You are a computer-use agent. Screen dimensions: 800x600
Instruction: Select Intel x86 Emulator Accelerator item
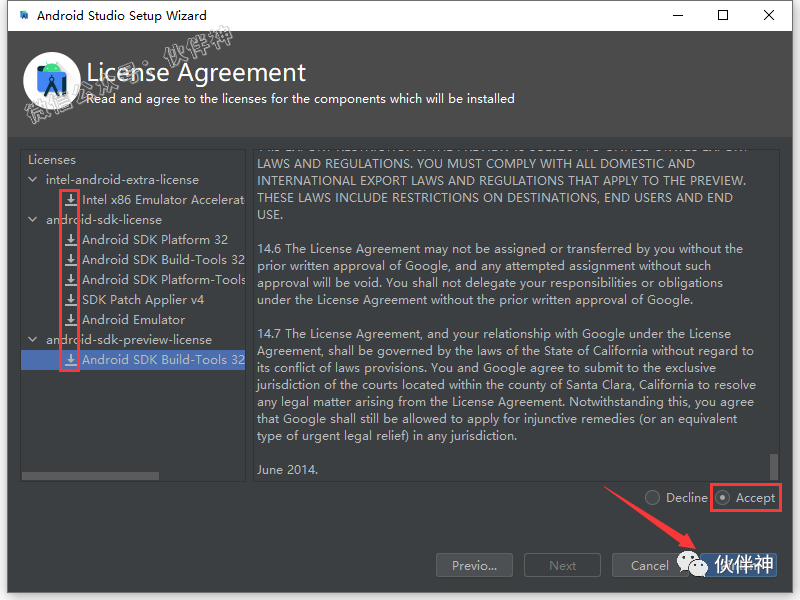pos(163,199)
